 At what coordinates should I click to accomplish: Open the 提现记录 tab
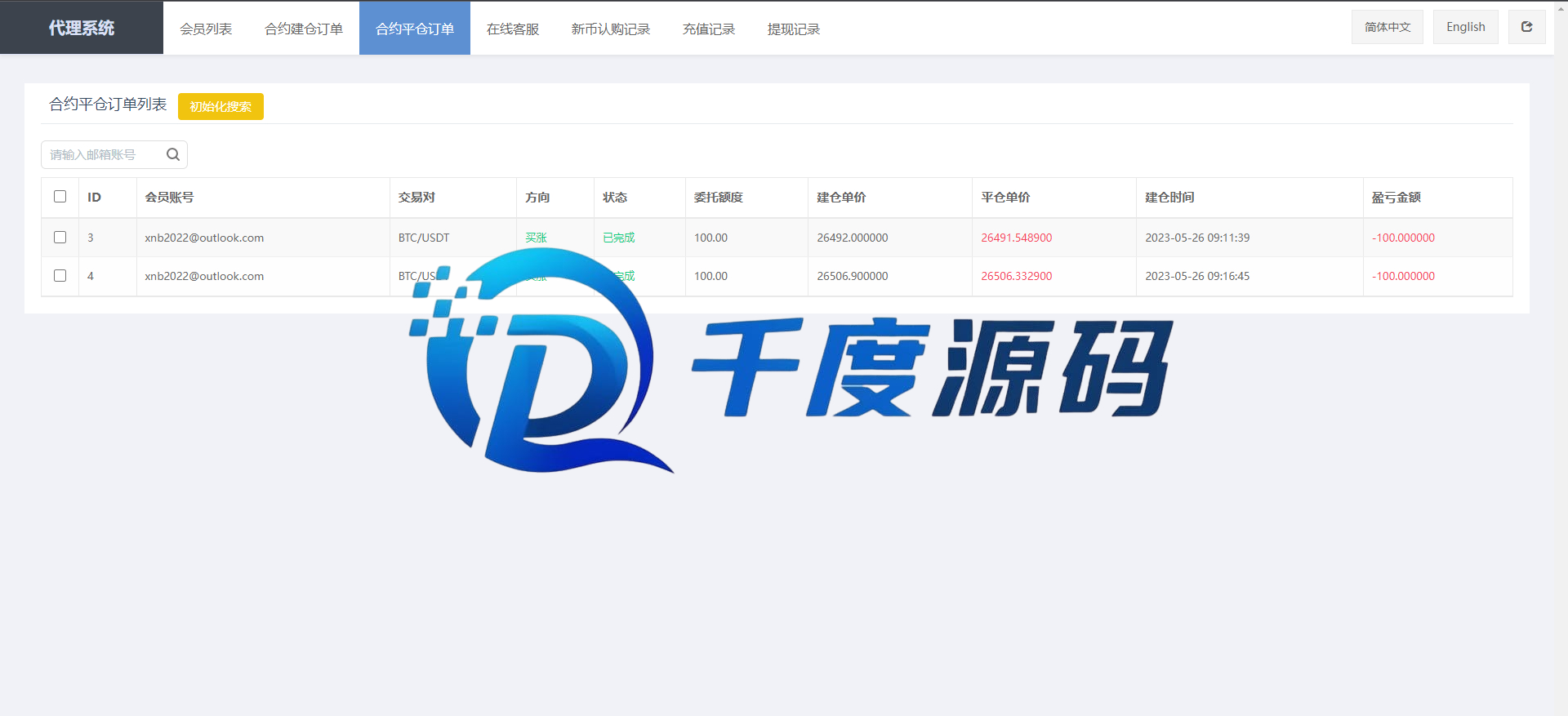[794, 29]
